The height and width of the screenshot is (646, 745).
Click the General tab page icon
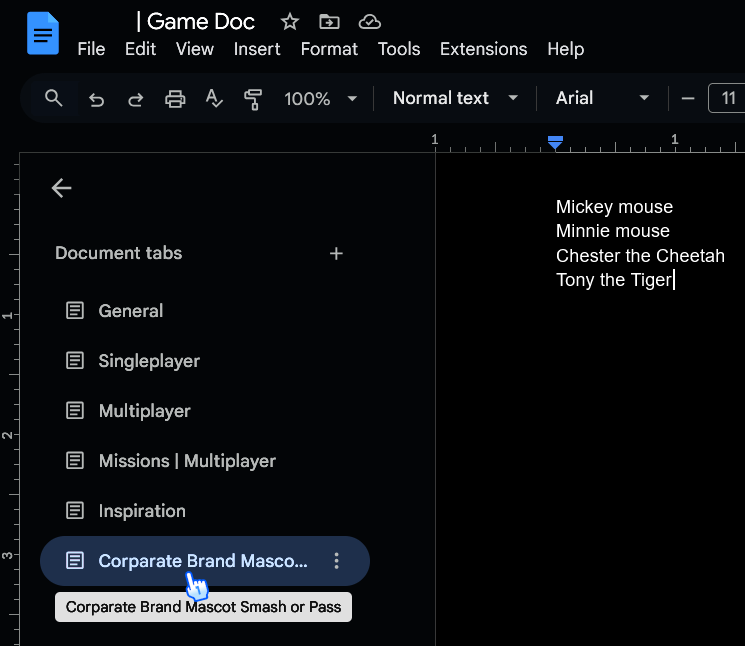click(x=75, y=311)
